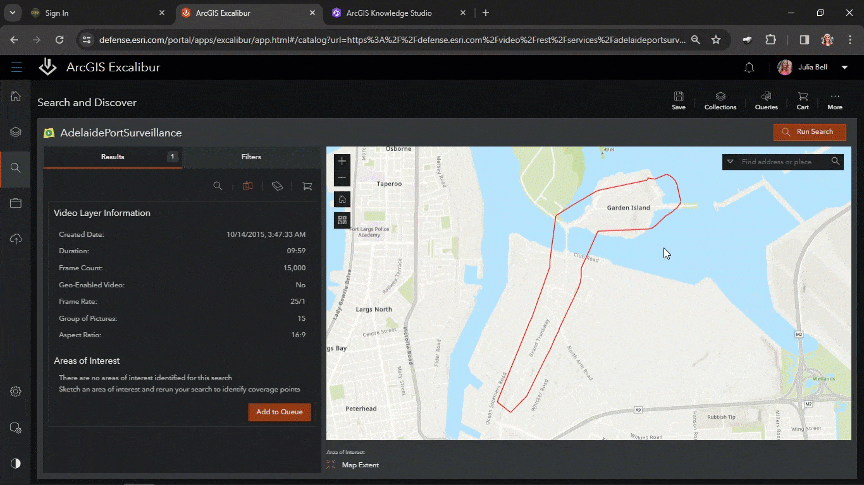Go to Home in left sidebar
The width and height of the screenshot is (864, 485).
click(x=15, y=96)
